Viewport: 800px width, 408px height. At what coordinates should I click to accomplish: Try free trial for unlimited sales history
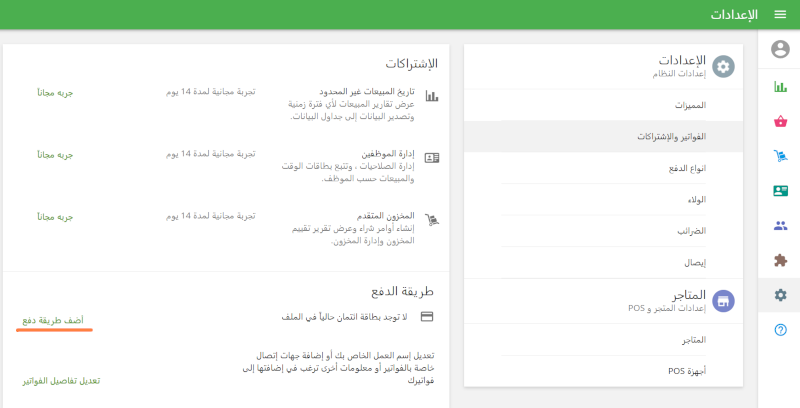tap(55, 92)
